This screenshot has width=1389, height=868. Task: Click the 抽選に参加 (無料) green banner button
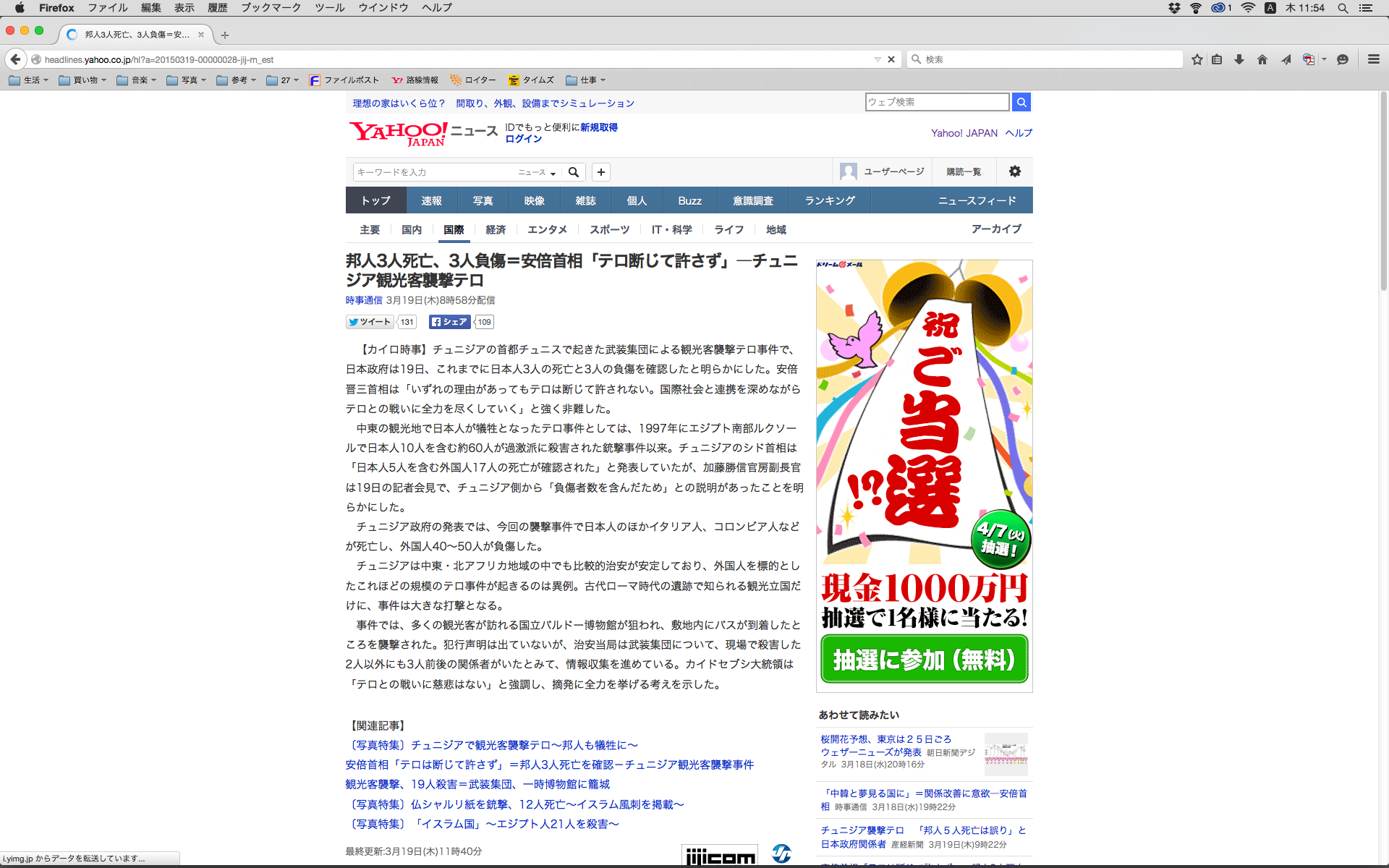924,659
